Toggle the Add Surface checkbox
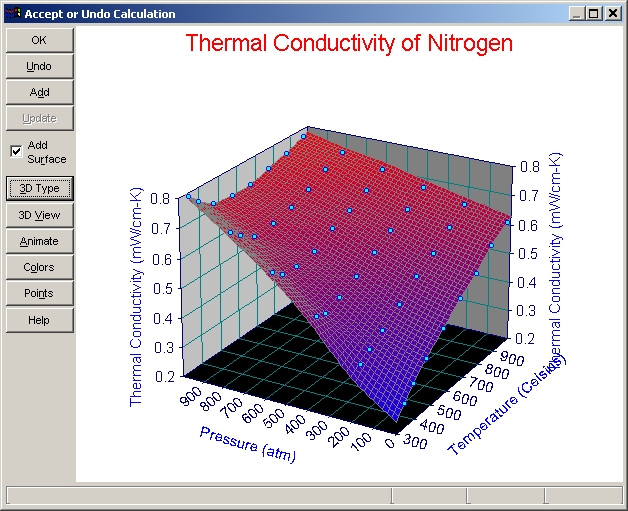Screen dimensions: 628x511 (16, 151)
